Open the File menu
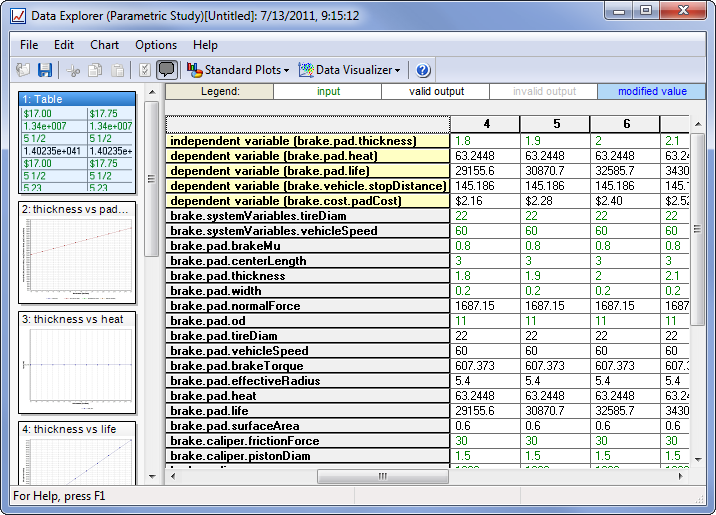 coord(29,45)
